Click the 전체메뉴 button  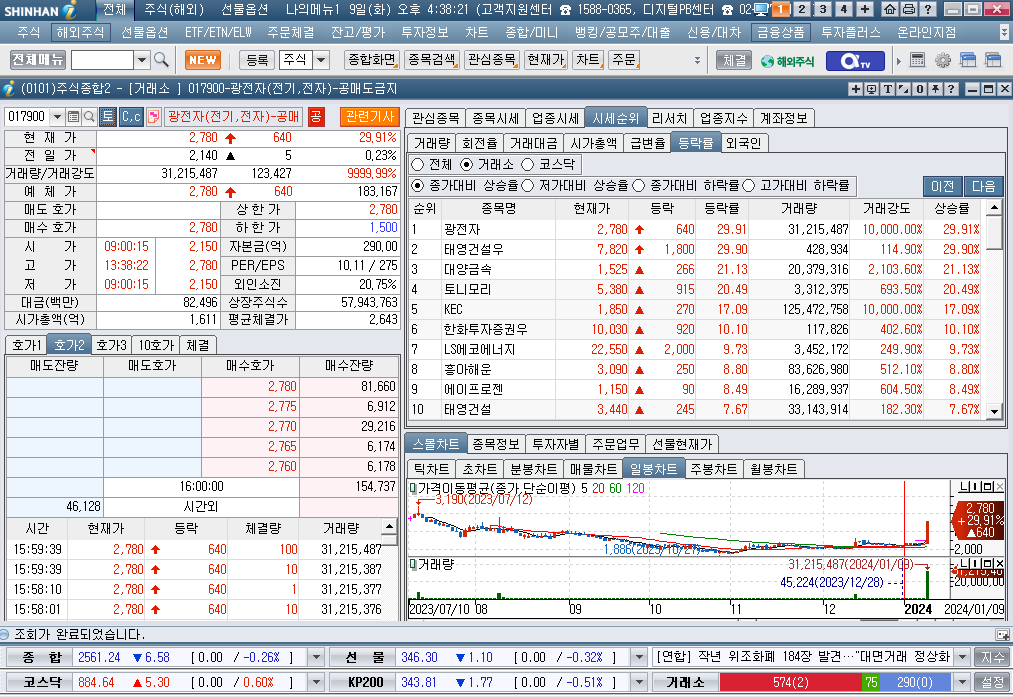pos(37,59)
